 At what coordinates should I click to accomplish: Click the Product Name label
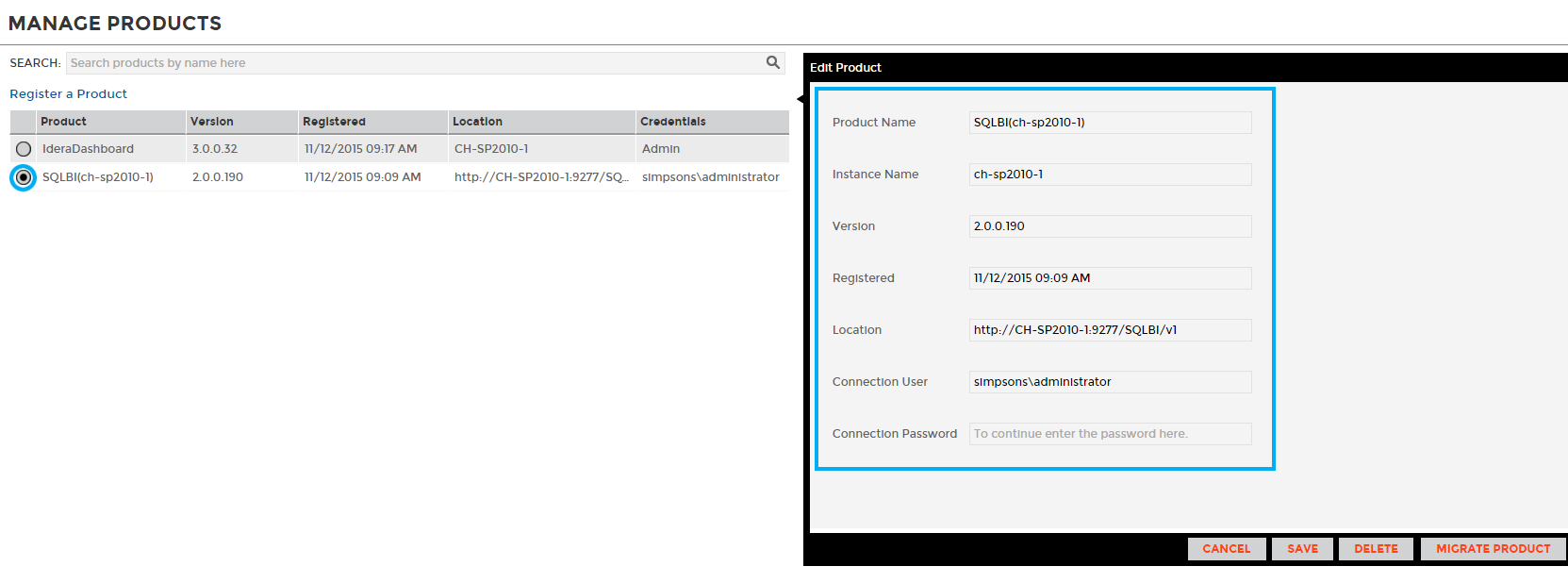click(x=874, y=123)
